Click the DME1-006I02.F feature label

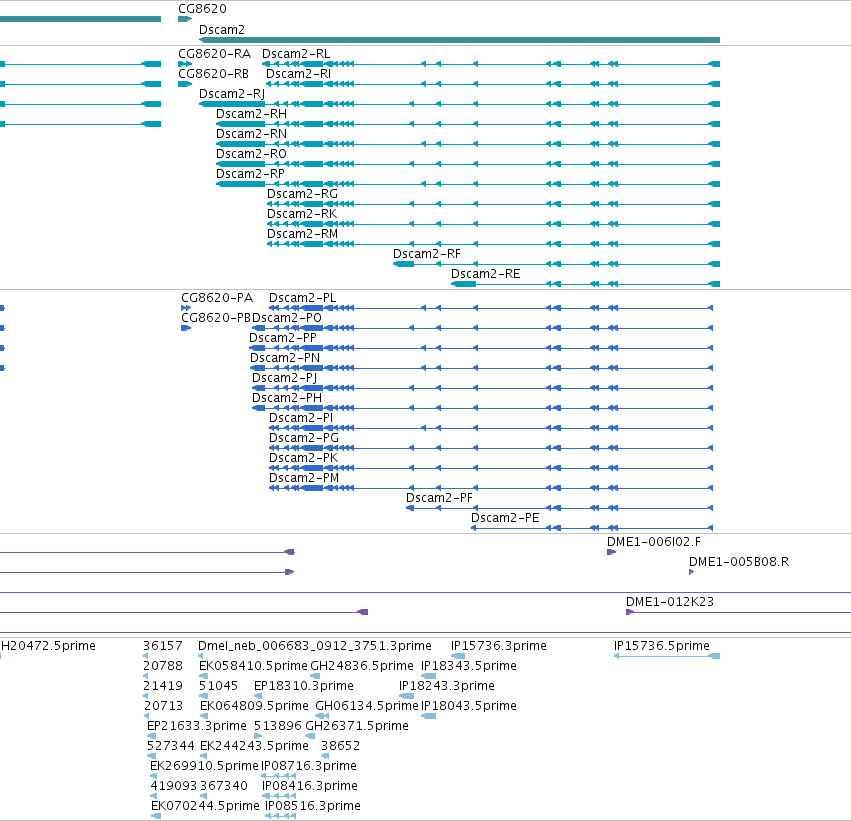(653, 542)
